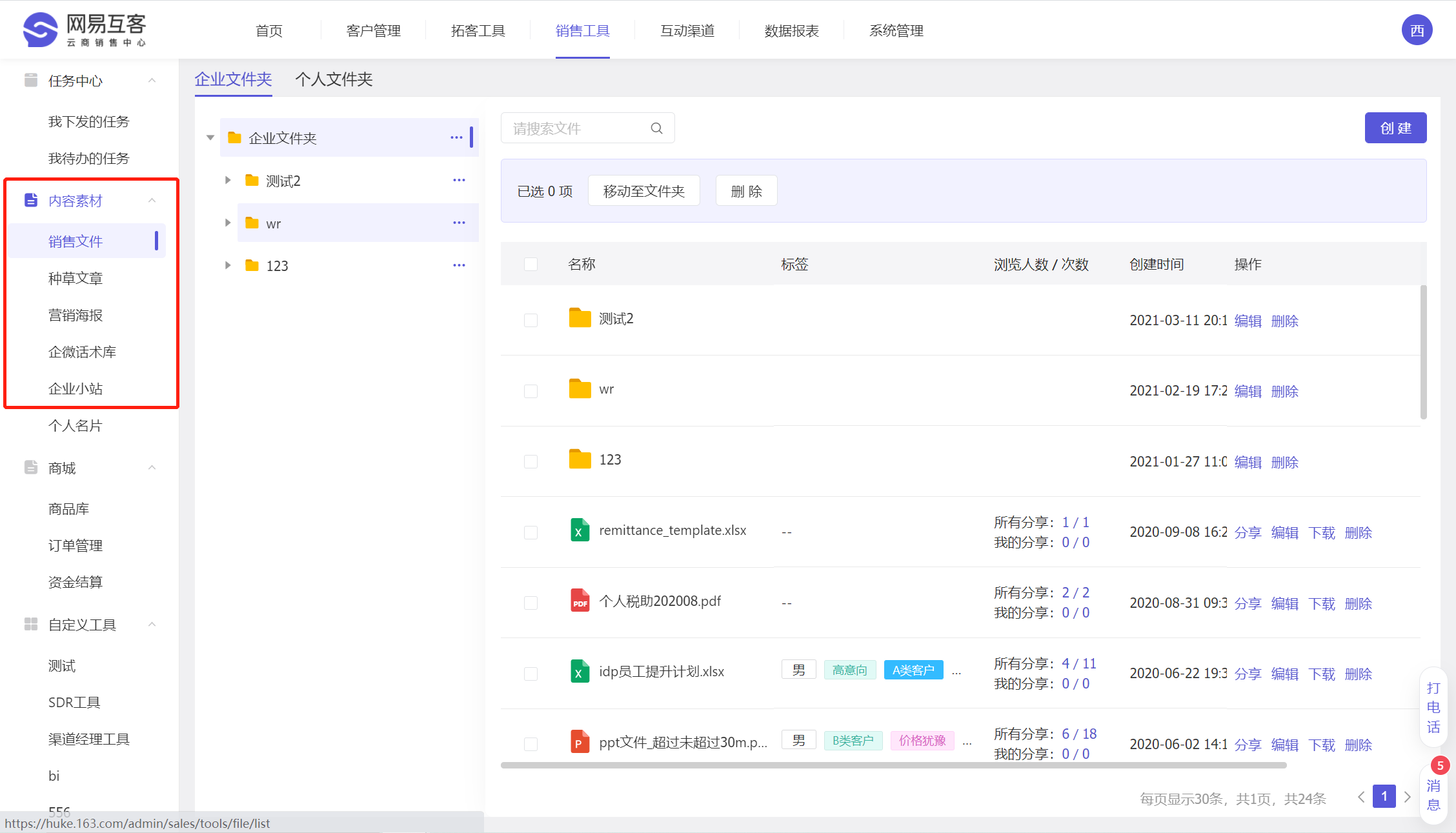
Task: Click the 内容素材 document icon
Action: click(x=30, y=200)
